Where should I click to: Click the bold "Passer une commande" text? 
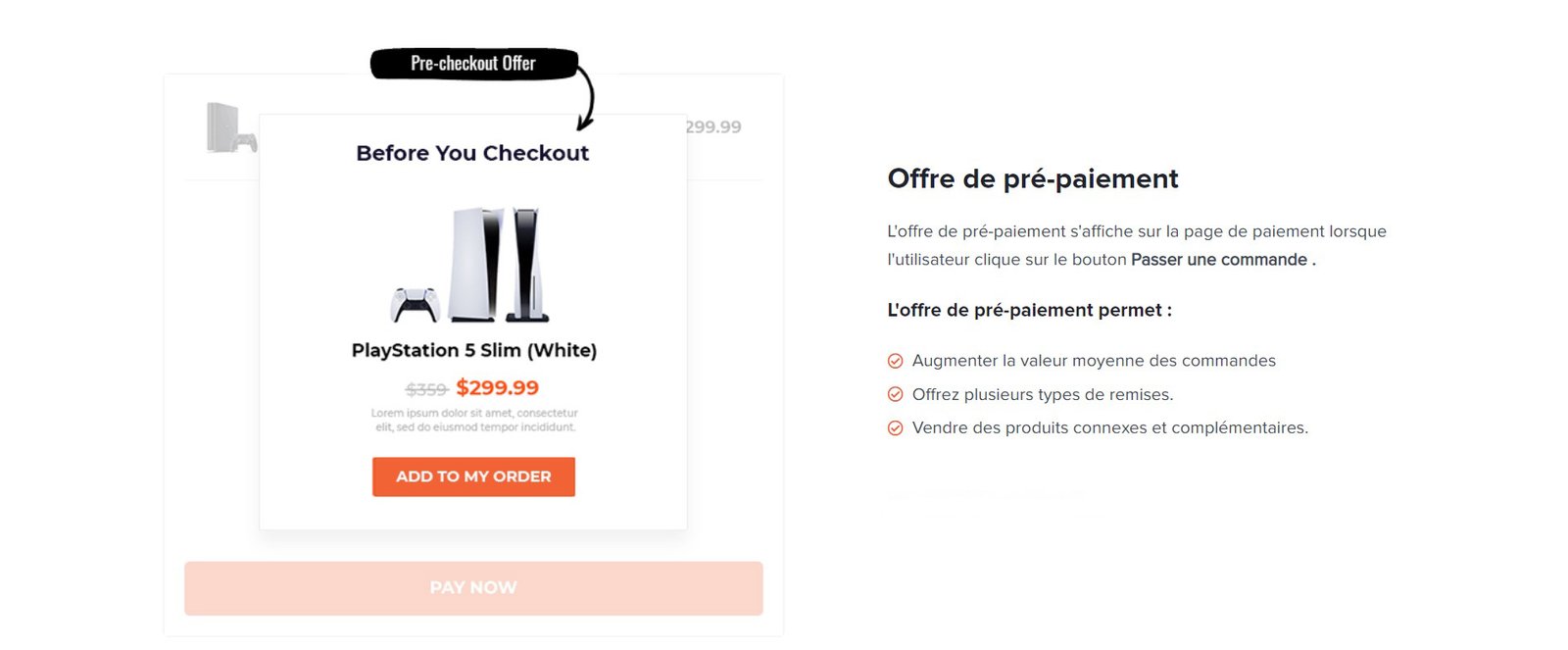click(x=1219, y=260)
